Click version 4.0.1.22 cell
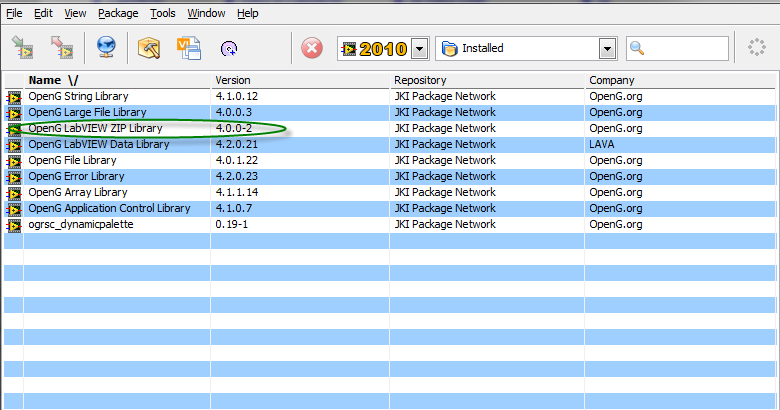 (237, 160)
